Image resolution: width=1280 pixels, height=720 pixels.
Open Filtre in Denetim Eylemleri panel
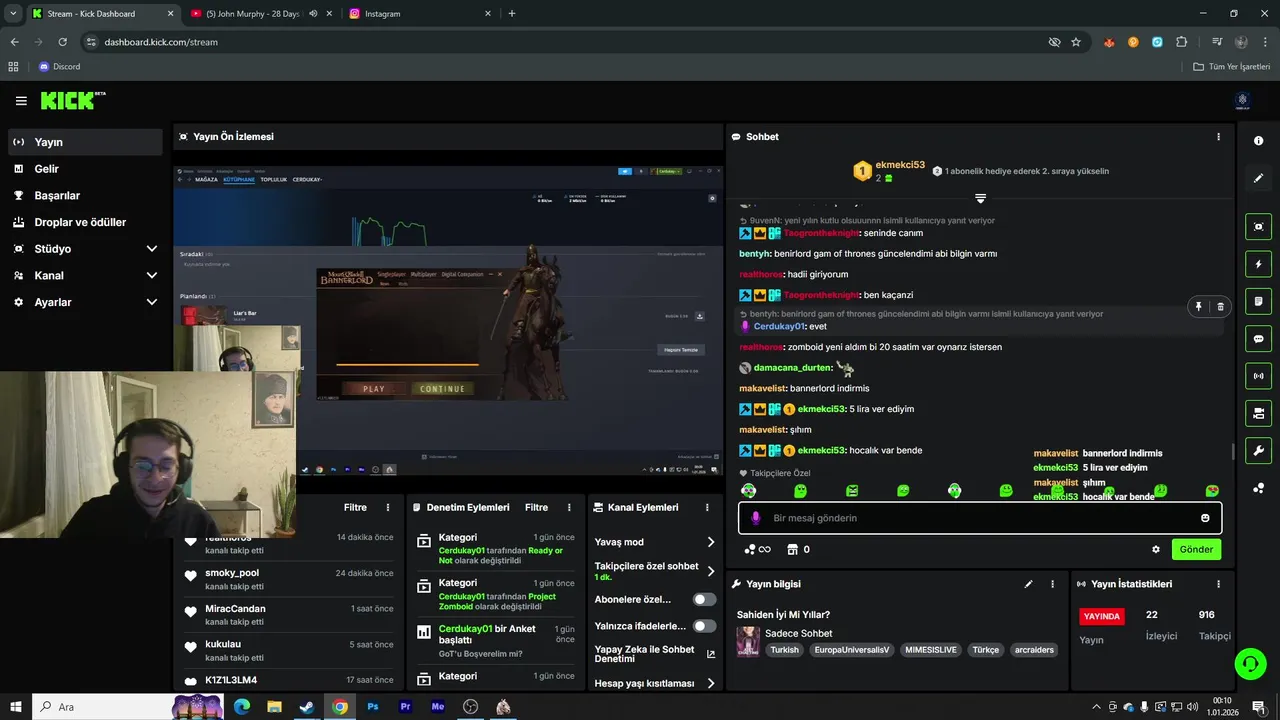point(536,507)
